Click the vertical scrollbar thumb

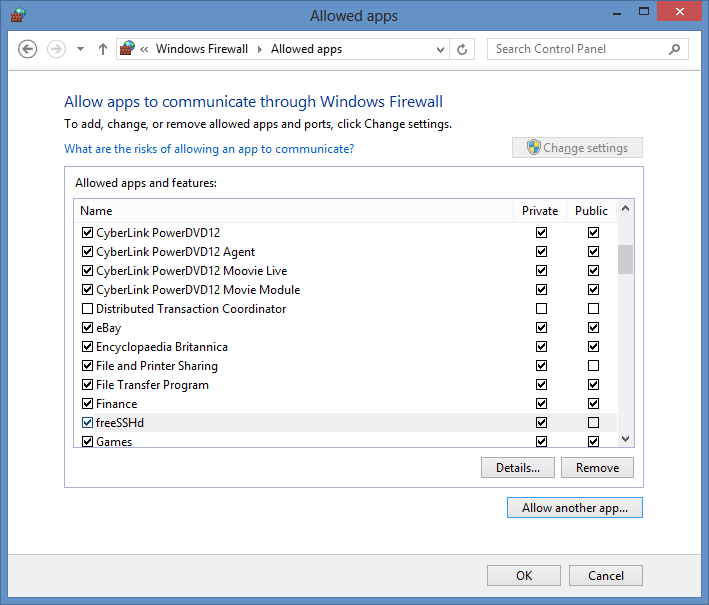625,259
